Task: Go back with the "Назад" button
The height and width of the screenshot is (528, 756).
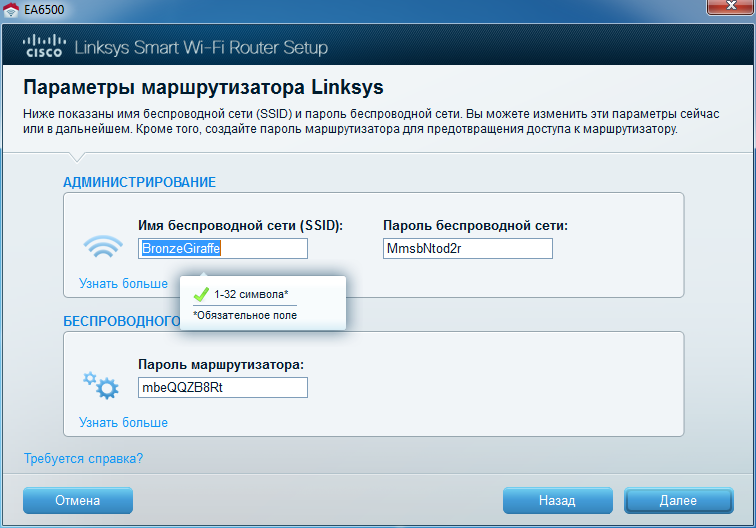Action: point(557,501)
